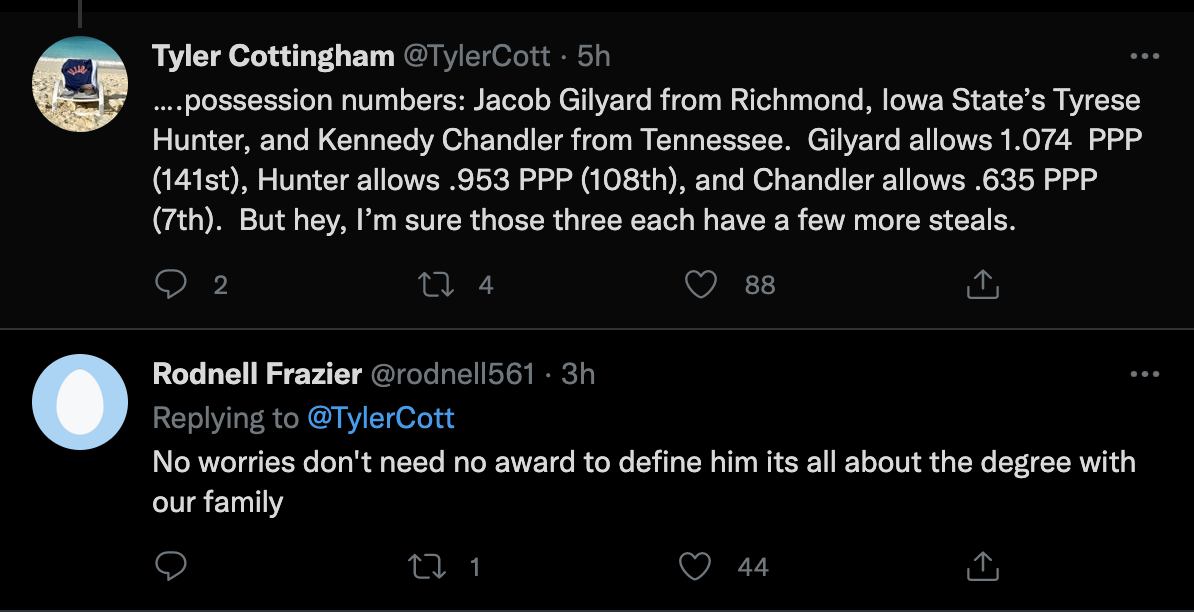This screenshot has width=1194, height=612.
Task: Retweet Tyler Cottingham's tweet
Action: click(435, 285)
